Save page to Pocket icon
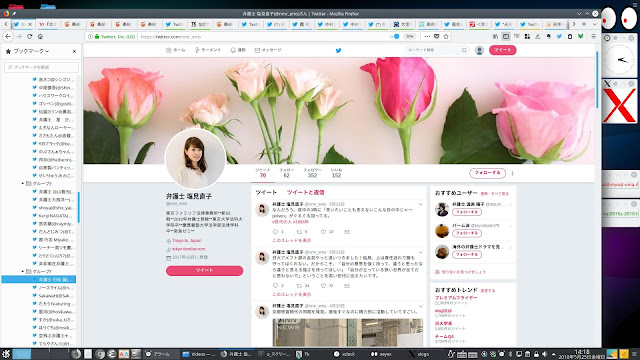640x360 pixels. click(x=436, y=36)
